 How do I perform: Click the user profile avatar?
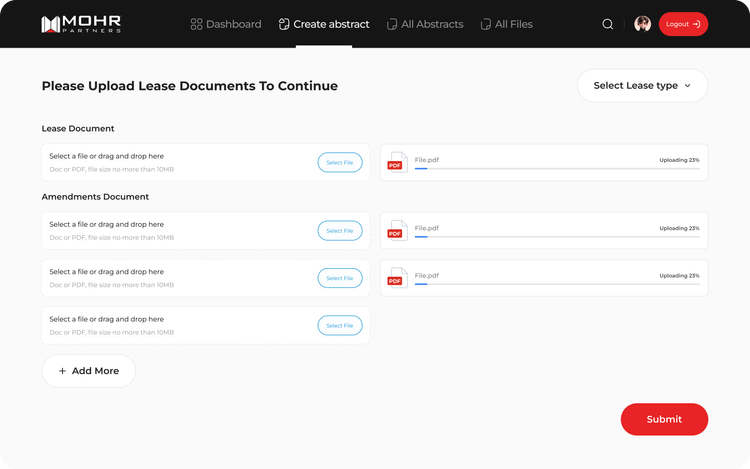pos(642,24)
